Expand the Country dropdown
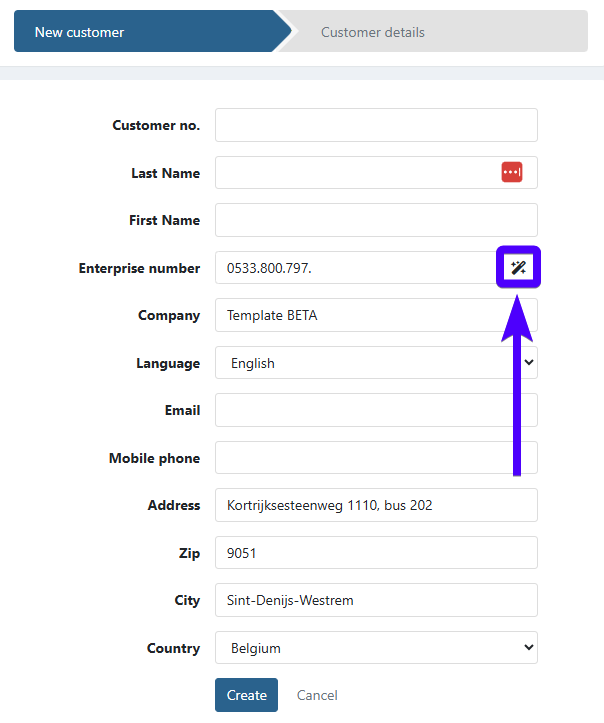This screenshot has height=723, width=604. [376, 648]
